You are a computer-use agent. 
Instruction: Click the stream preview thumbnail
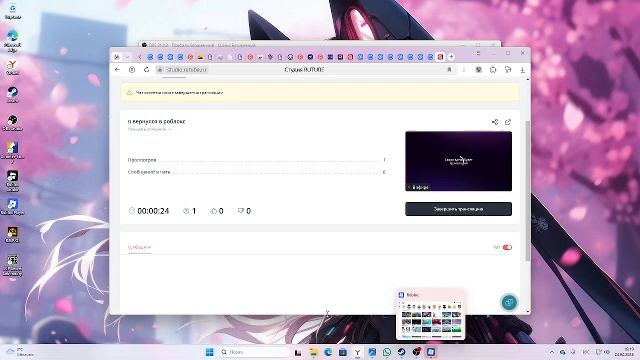pos(458,161)
